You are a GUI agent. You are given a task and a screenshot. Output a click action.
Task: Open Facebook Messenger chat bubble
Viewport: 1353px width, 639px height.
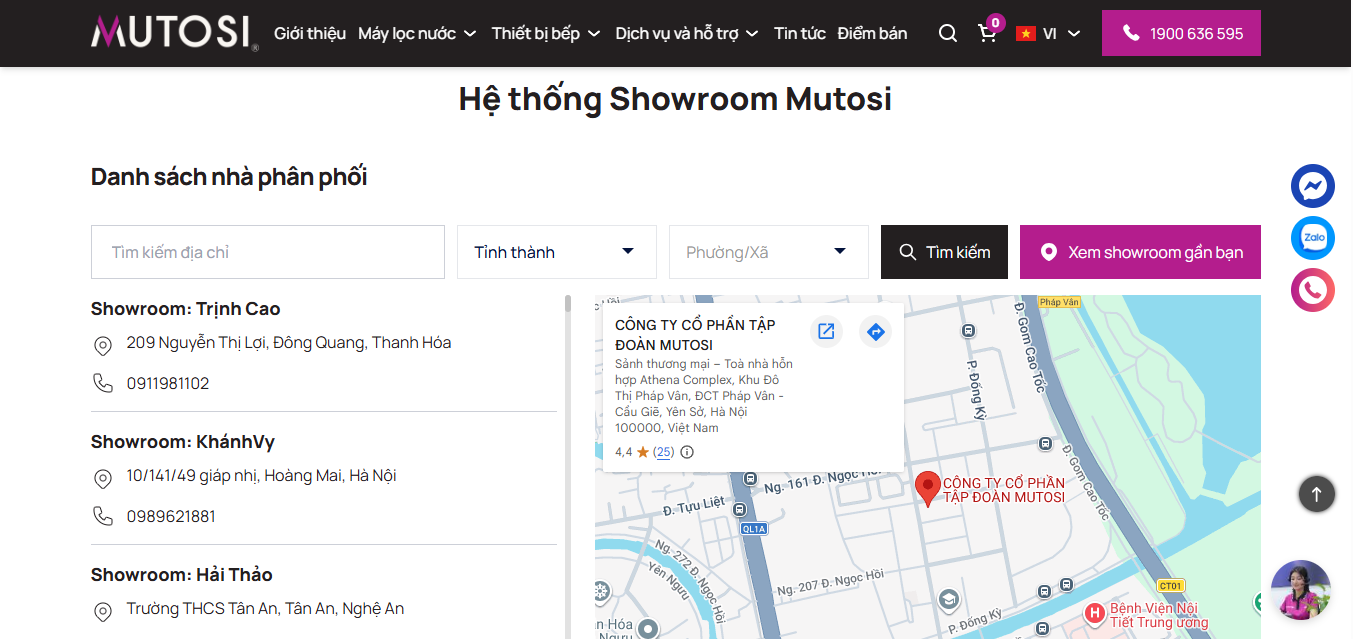(1312, 186)
